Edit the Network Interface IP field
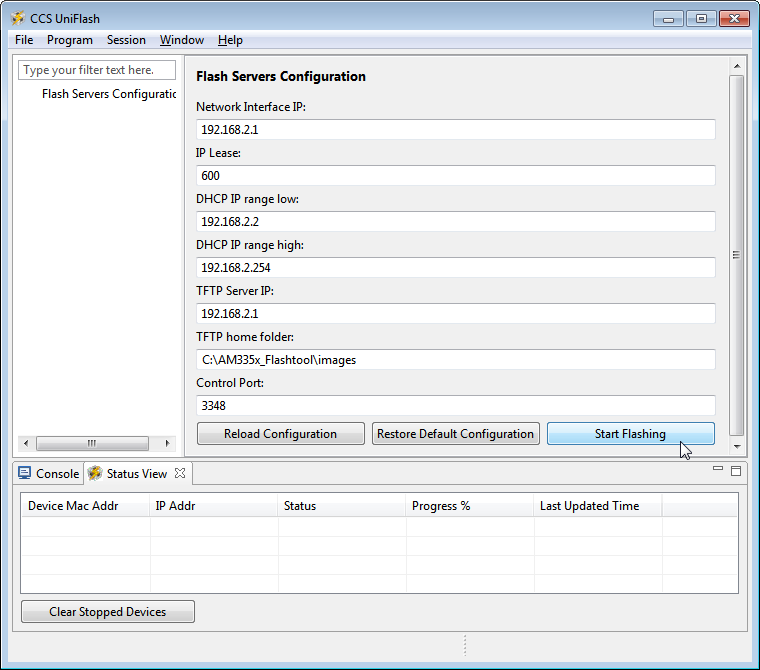The width and height of the screenshot is (760, 670). pyautogui.click(x=456, y=130)
